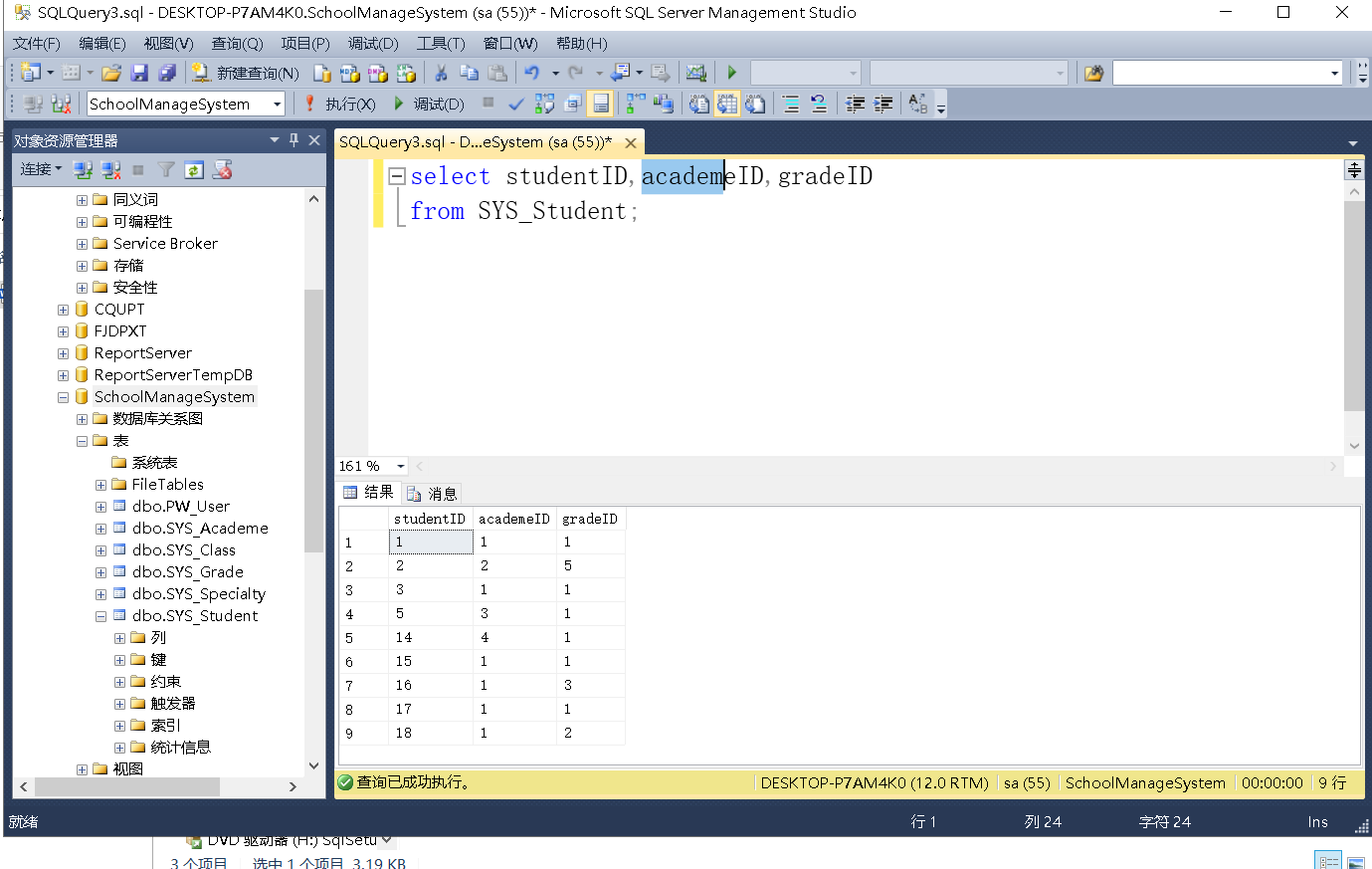Click the gradeID column header in results

click(x=590, y=519)
